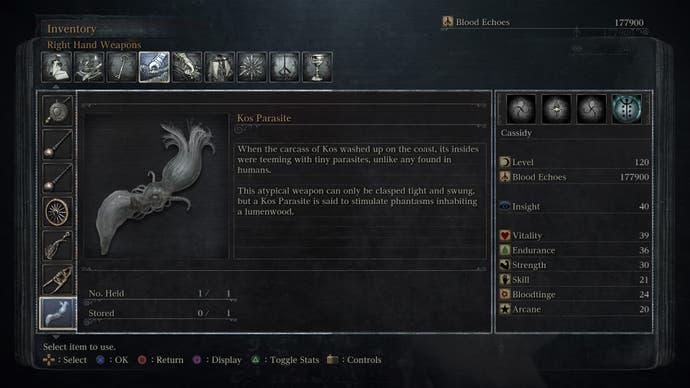Click the up arrow above weapon list
The width and height of the screenshot is (690, 388).
coord(56,87)
